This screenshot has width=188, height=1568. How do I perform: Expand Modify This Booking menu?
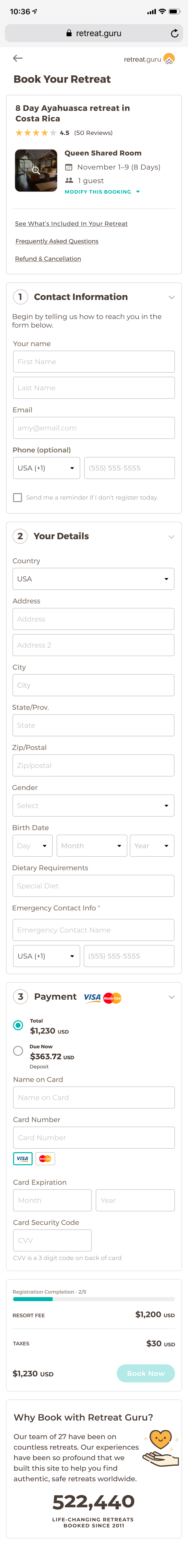coord(102,192)
